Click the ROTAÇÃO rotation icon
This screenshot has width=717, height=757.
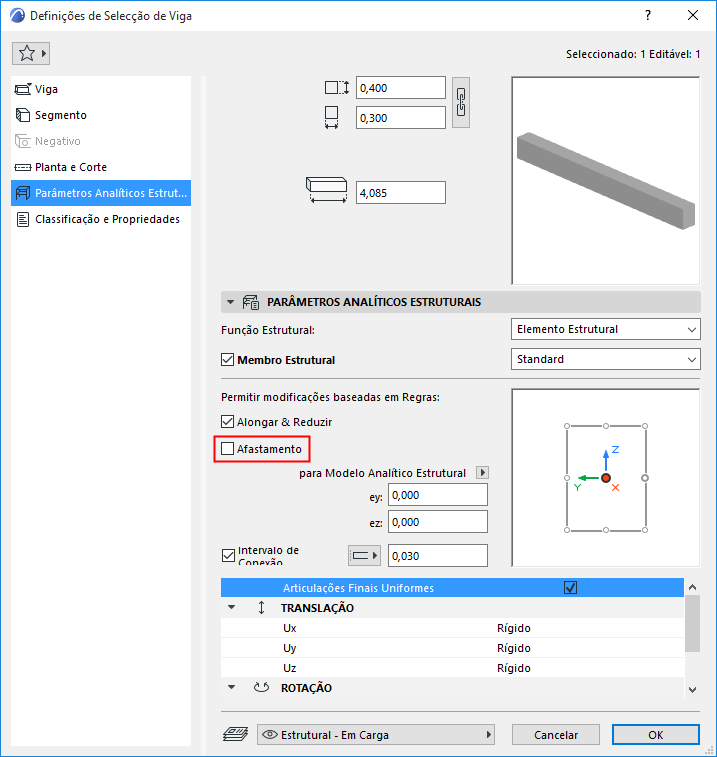click(261, 687)
